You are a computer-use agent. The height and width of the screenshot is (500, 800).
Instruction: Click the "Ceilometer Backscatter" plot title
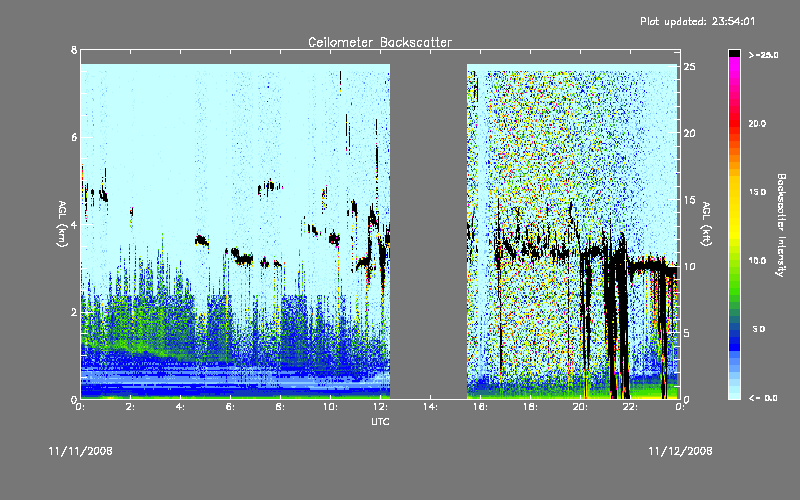(x=380, y=42)
